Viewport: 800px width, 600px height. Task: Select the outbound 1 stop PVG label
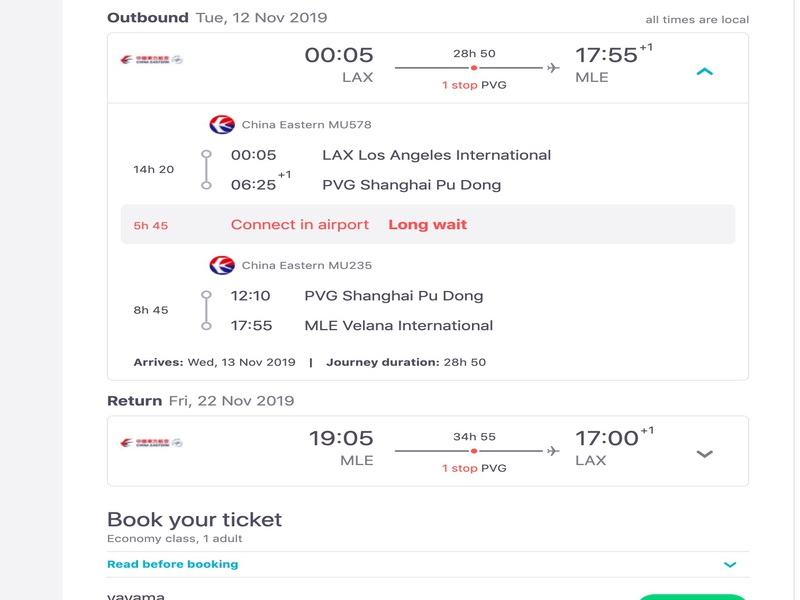tap(474, 85)
